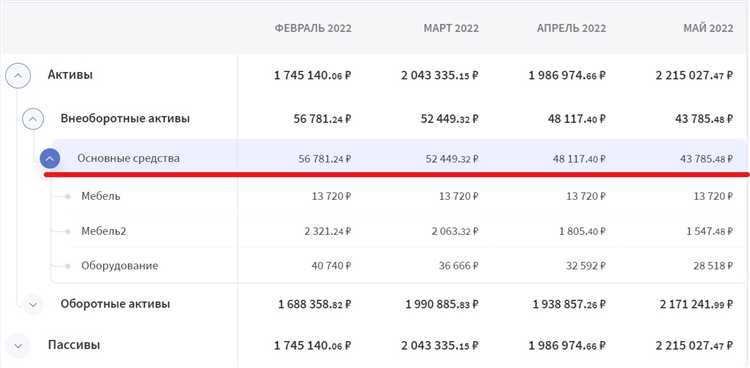Image resolution: width=750 pixels, height=368 pixels.
Task: Collapse the Активы section
Action: pos(18,76)
